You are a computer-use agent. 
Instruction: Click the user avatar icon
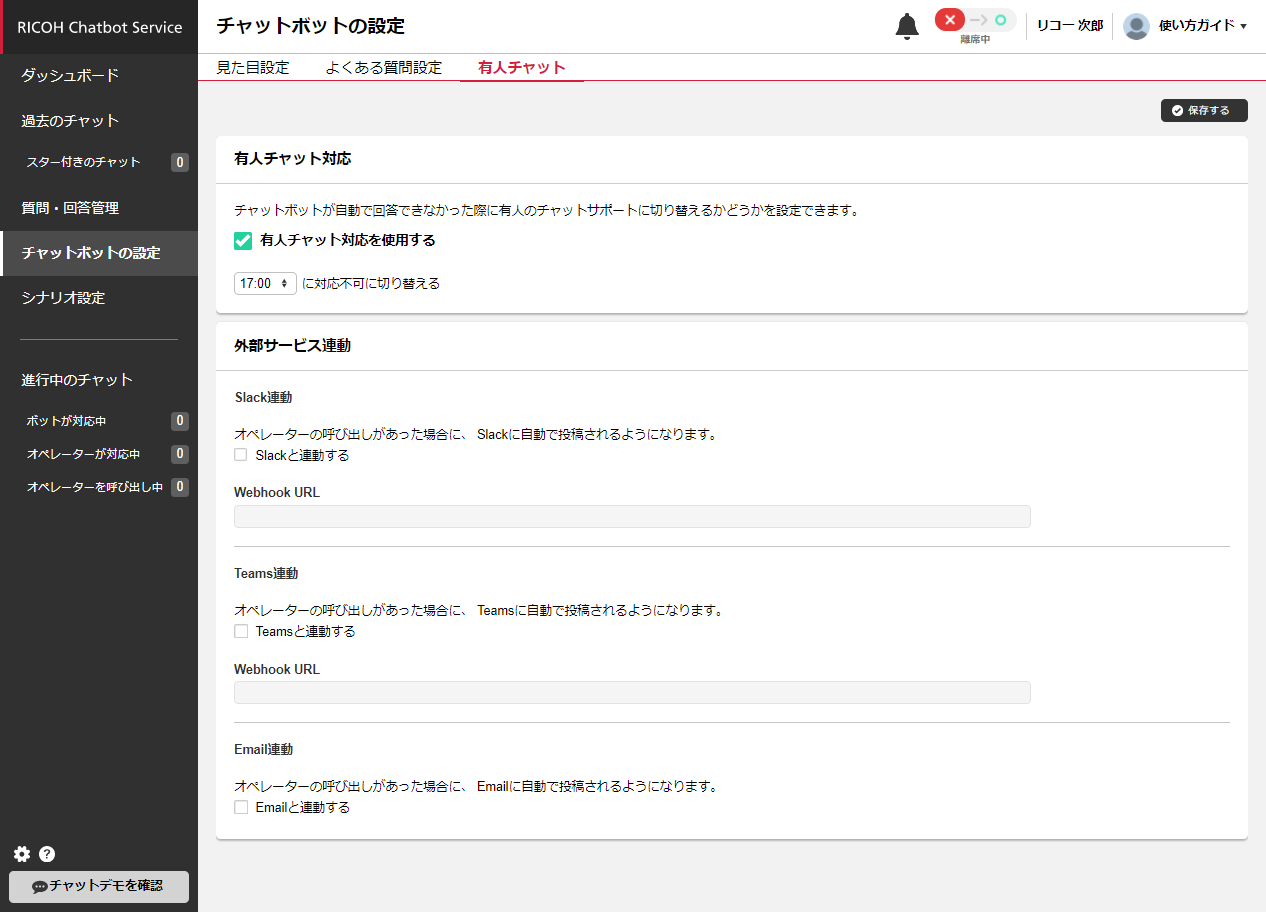(1136, 26)
